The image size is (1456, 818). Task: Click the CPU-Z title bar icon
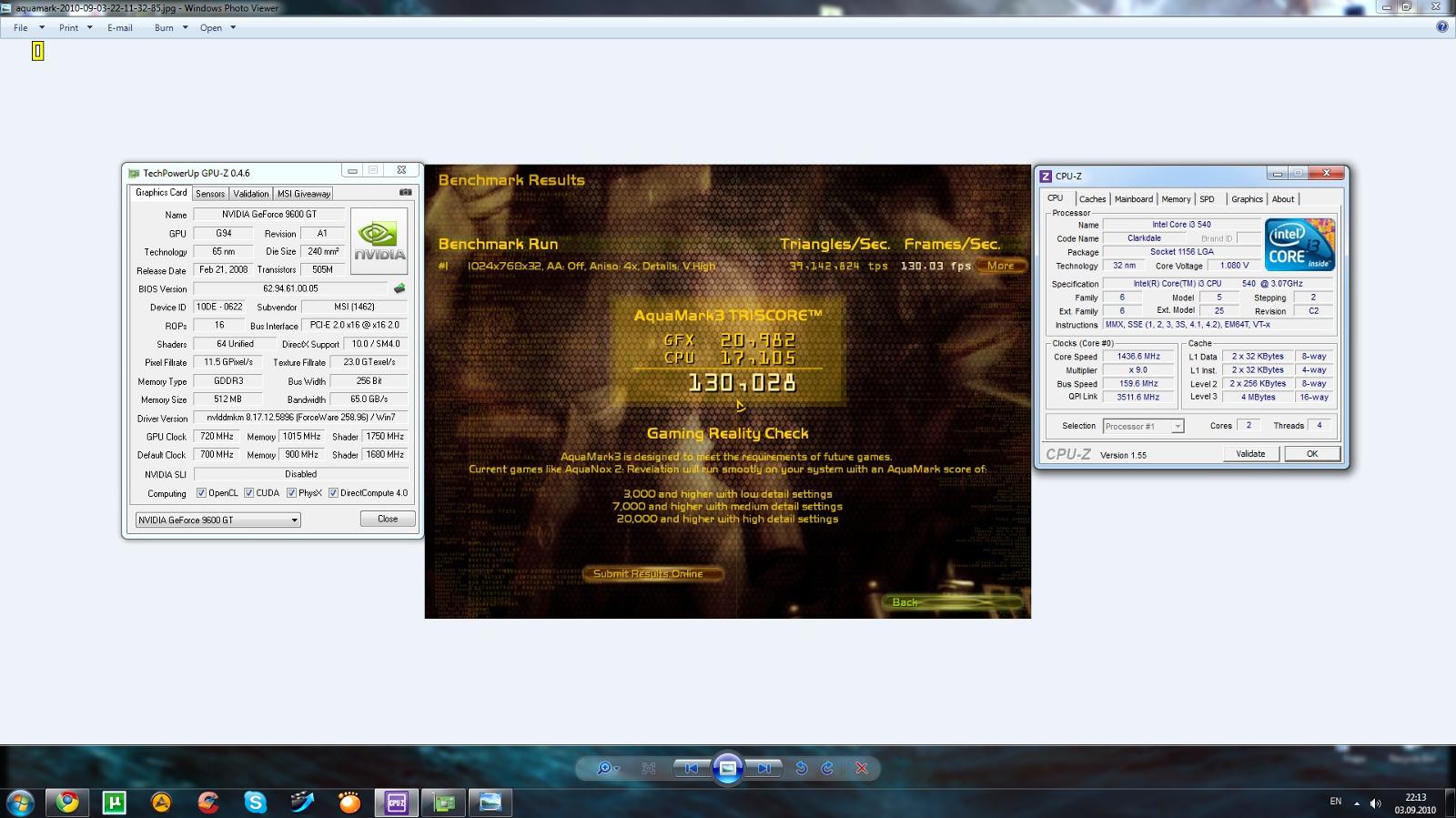[x=1046, y=177]
